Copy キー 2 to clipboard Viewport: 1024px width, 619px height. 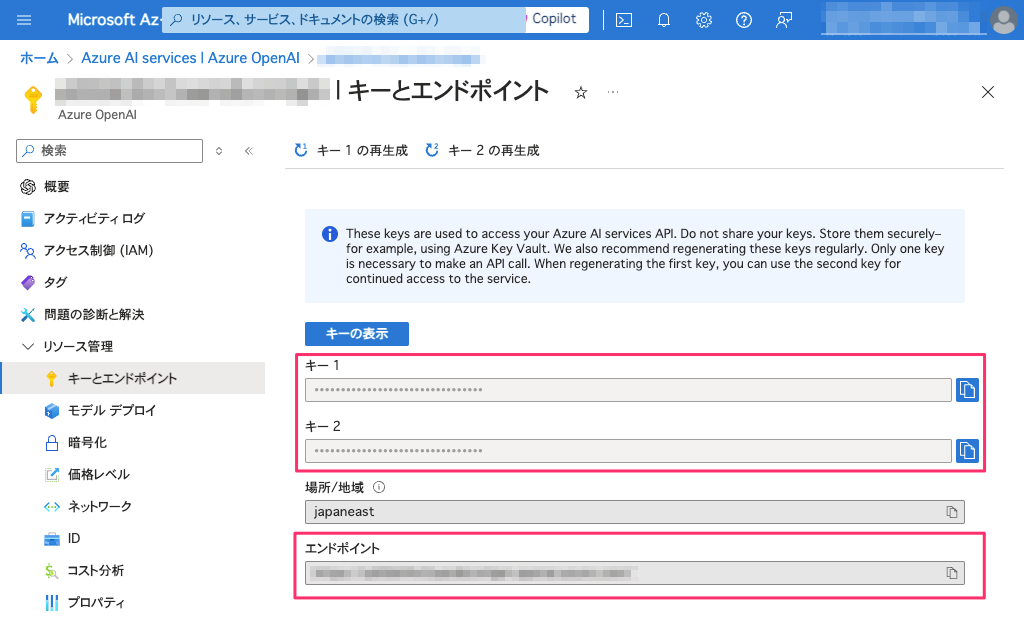pyautogui.click(x=967, y=451)
